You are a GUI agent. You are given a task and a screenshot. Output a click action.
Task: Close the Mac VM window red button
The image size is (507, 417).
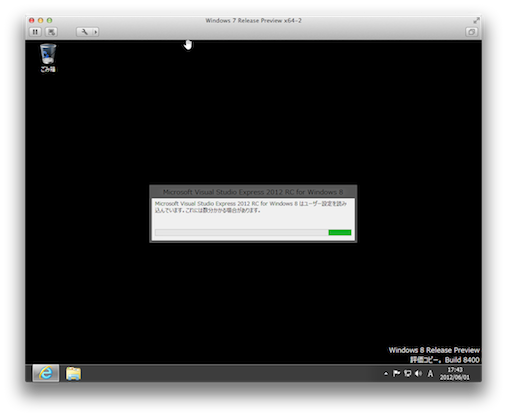coord(32,20)
